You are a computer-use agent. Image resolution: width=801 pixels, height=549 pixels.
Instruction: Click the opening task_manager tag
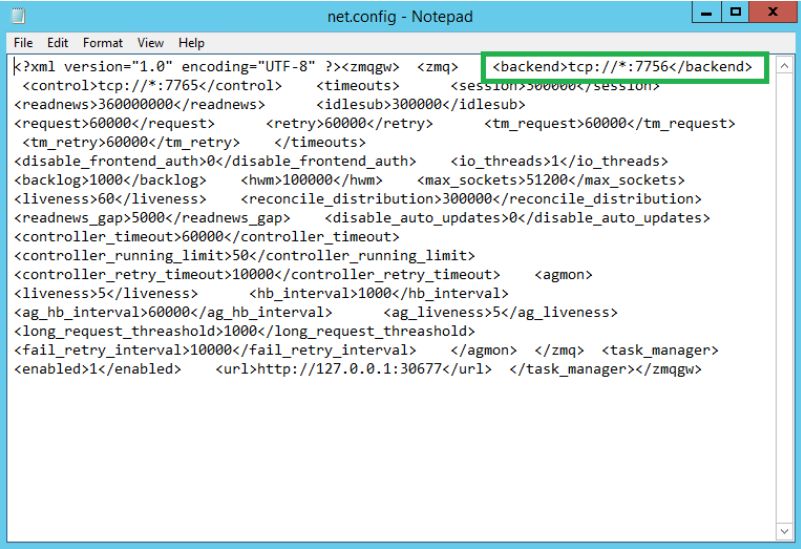pyautogui.click(x=660, y=350)
